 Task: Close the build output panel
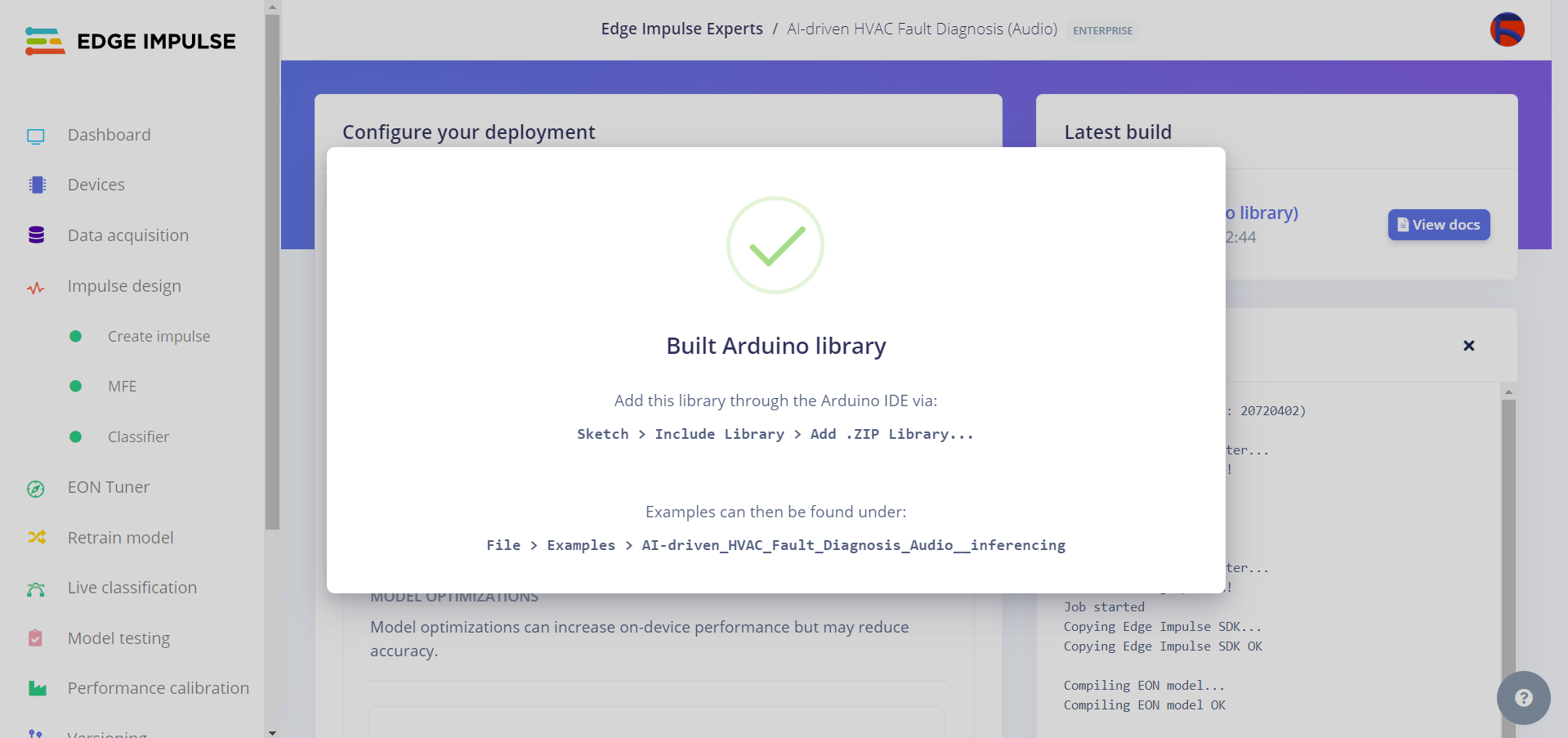(x=1468, y=346)
